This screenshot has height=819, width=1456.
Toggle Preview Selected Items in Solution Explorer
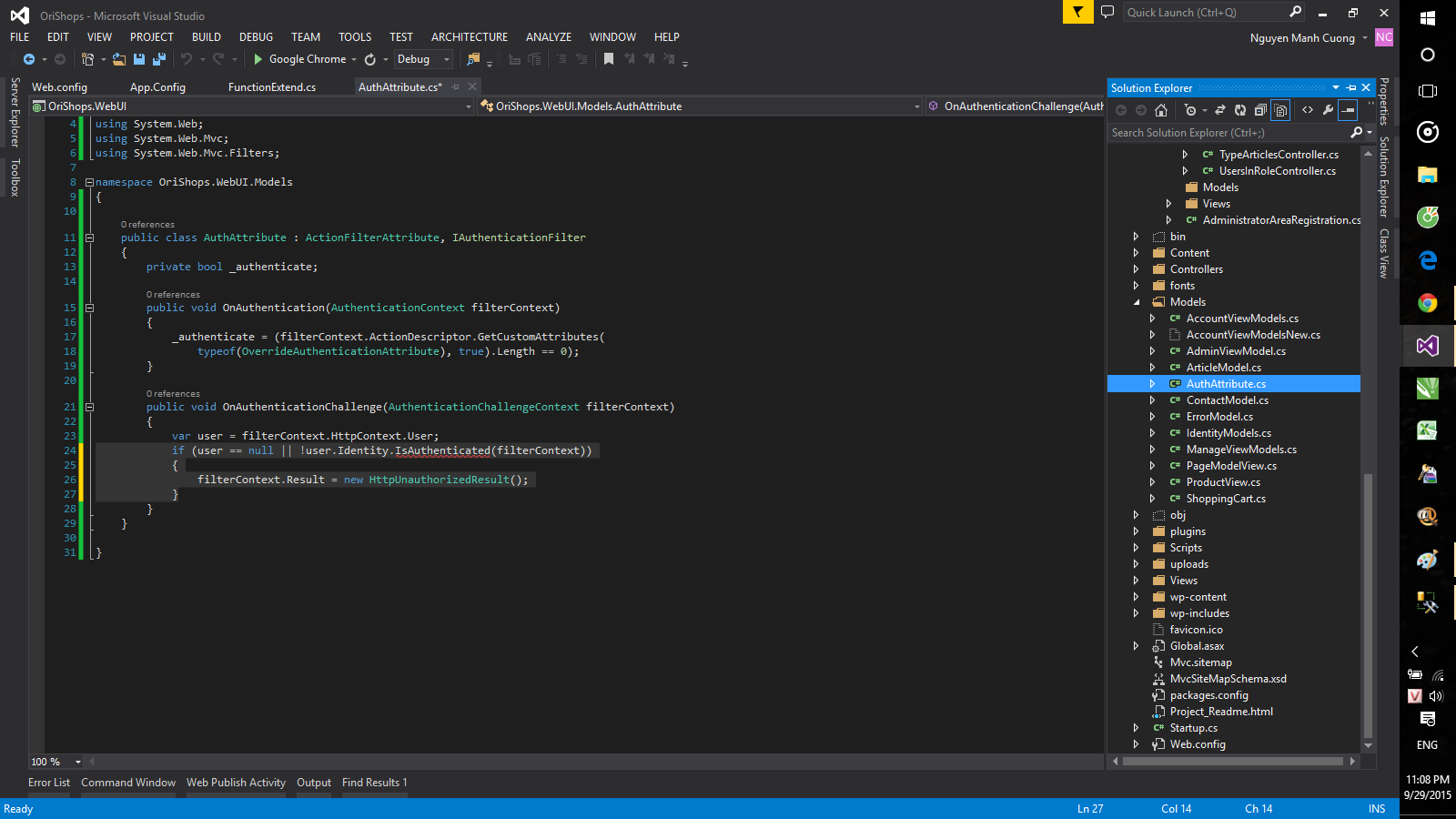point(1348,109)
